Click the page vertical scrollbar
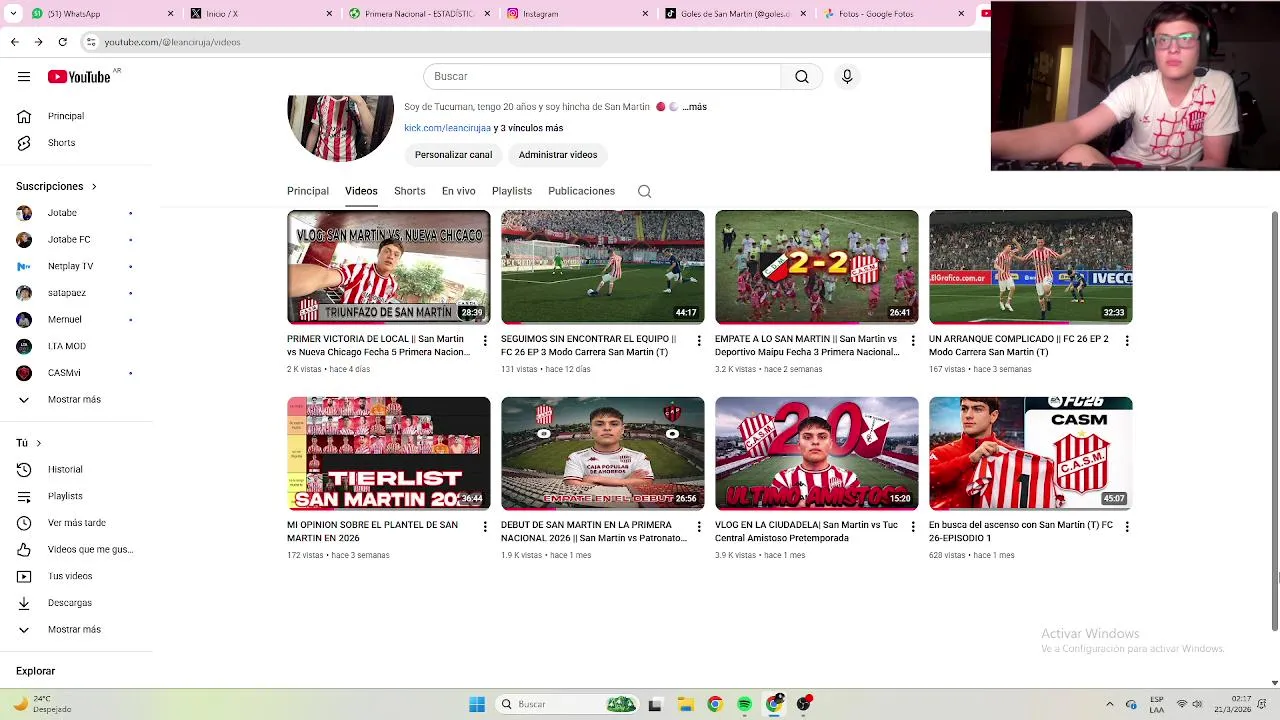Screen dimensions: 1280x720 click(x=1275, y=420)
